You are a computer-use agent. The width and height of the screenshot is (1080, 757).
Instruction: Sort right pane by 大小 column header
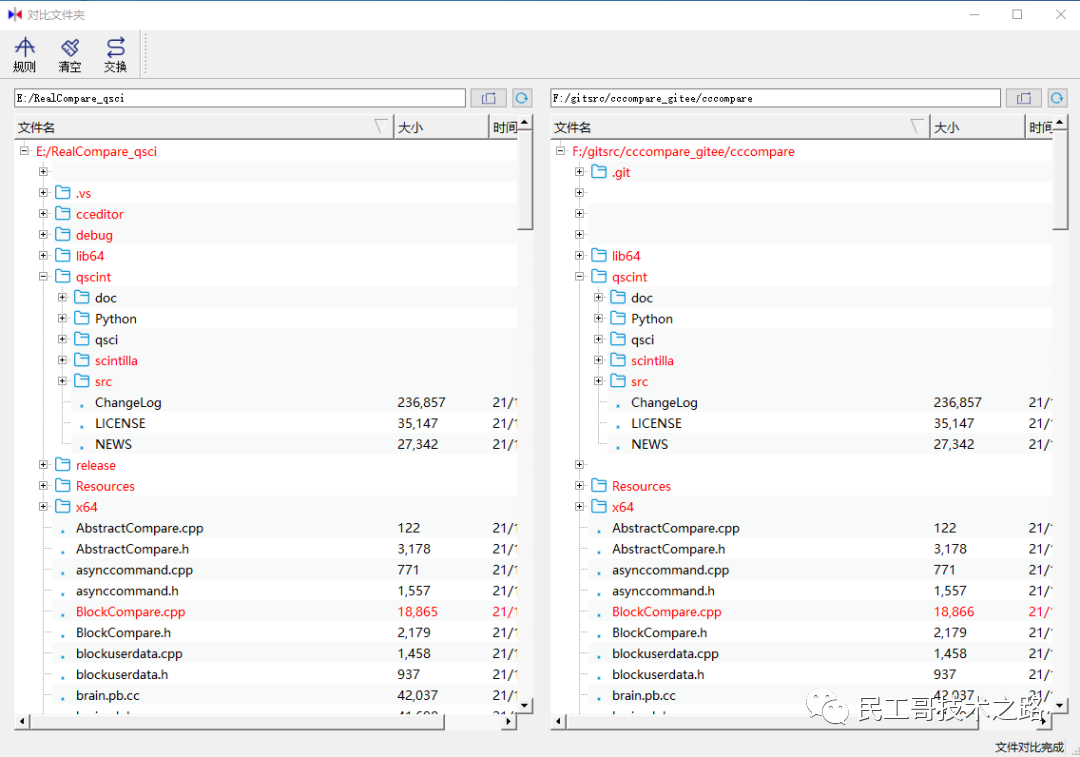pos(977,127)
